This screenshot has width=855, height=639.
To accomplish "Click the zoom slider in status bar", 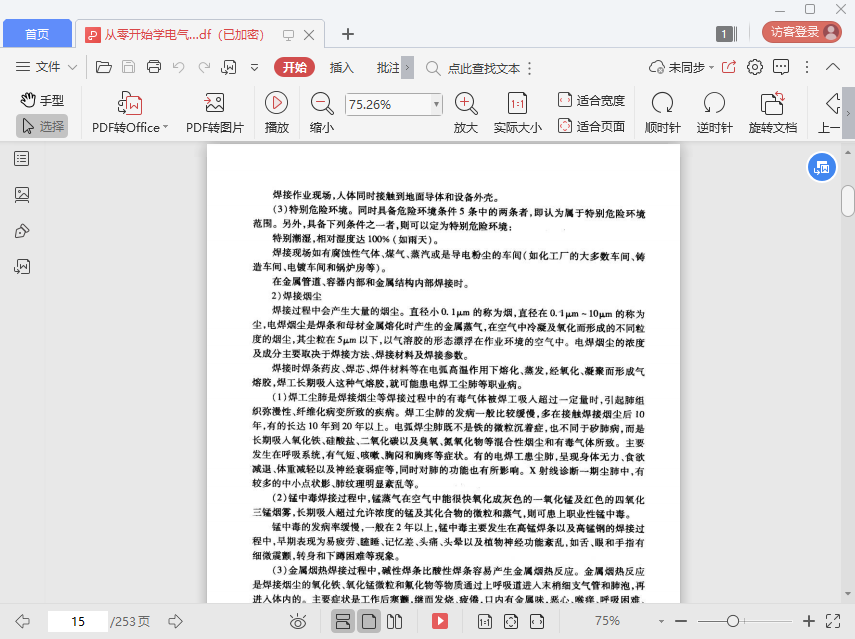I will click(x=733, y=621).
